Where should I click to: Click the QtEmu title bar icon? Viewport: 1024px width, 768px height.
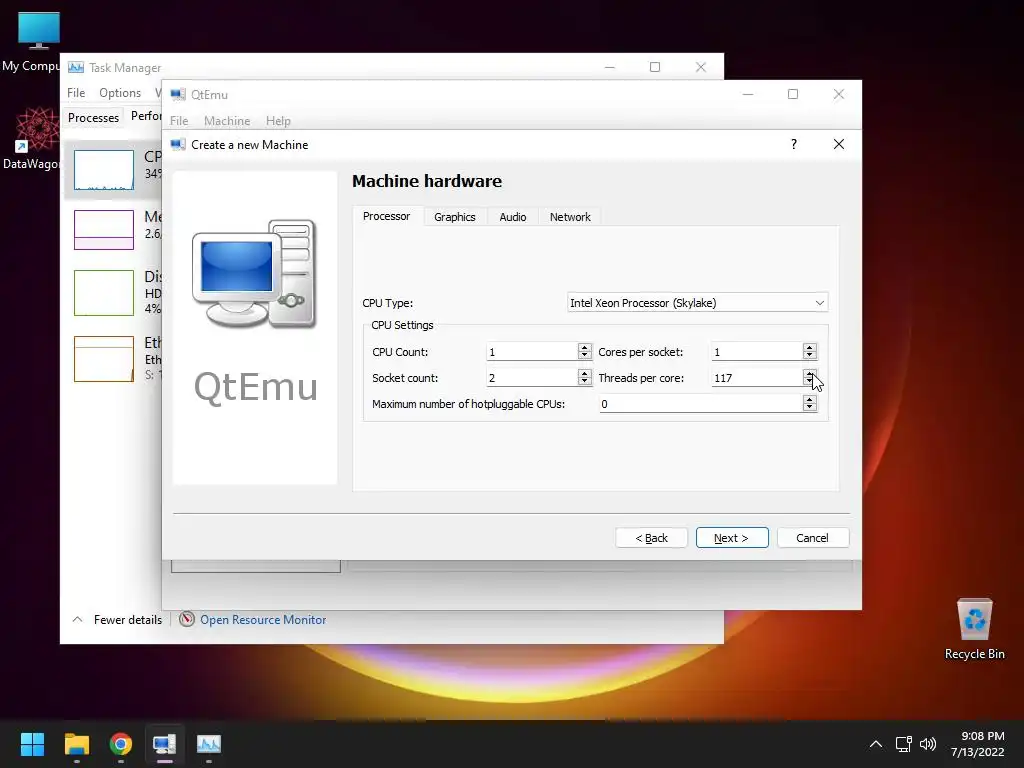[178, 94]
